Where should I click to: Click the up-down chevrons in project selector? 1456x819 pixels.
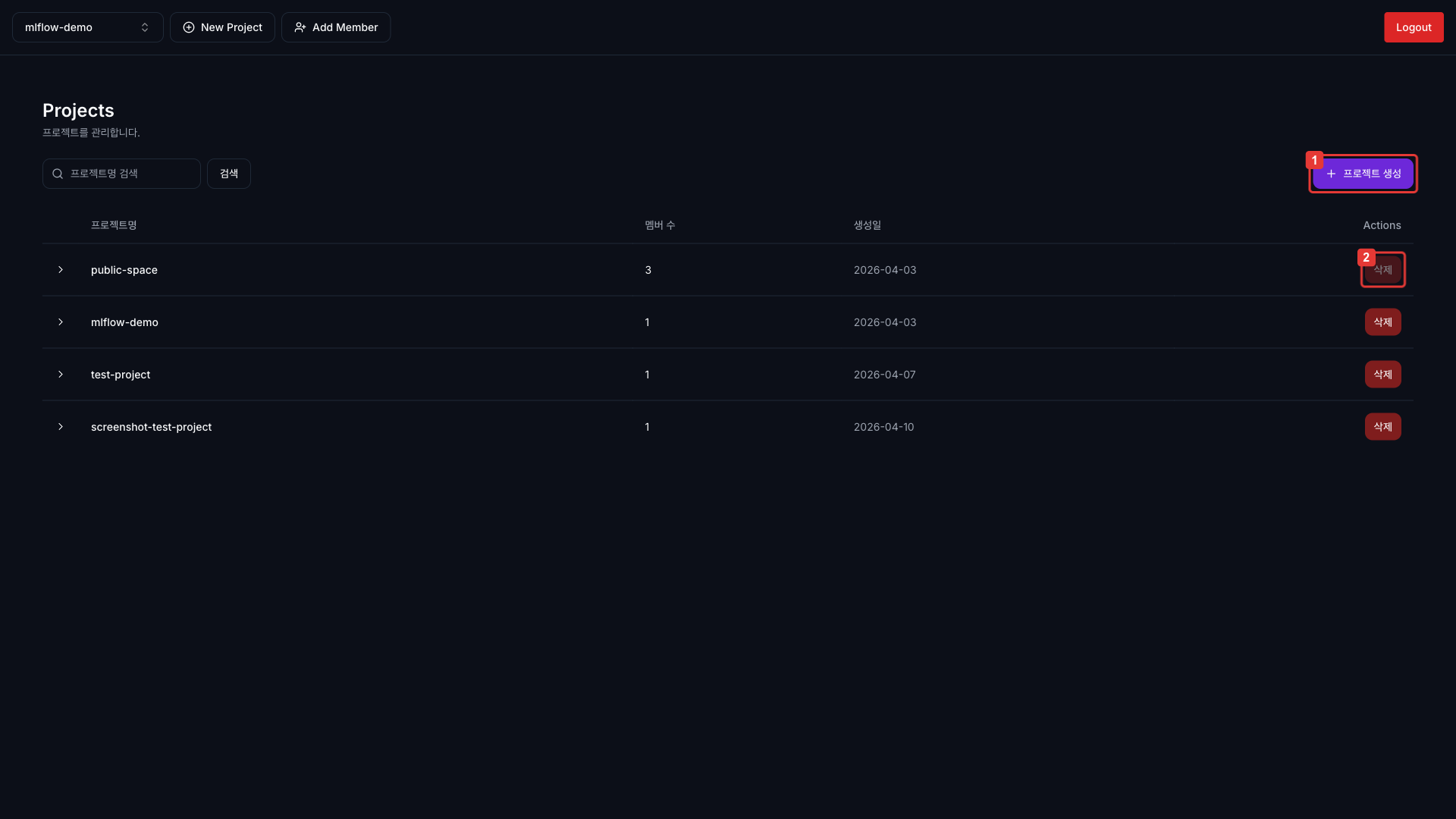145,27
